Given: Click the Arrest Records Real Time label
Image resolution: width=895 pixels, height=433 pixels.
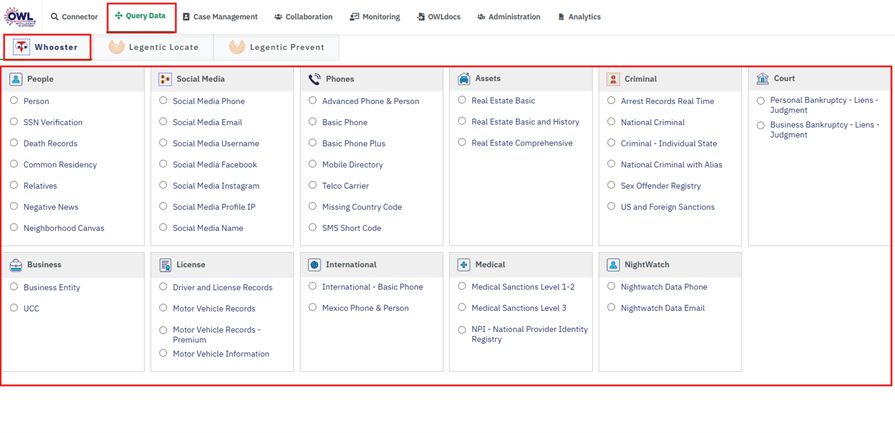Looking at the screenshot, I should [667, 102].
